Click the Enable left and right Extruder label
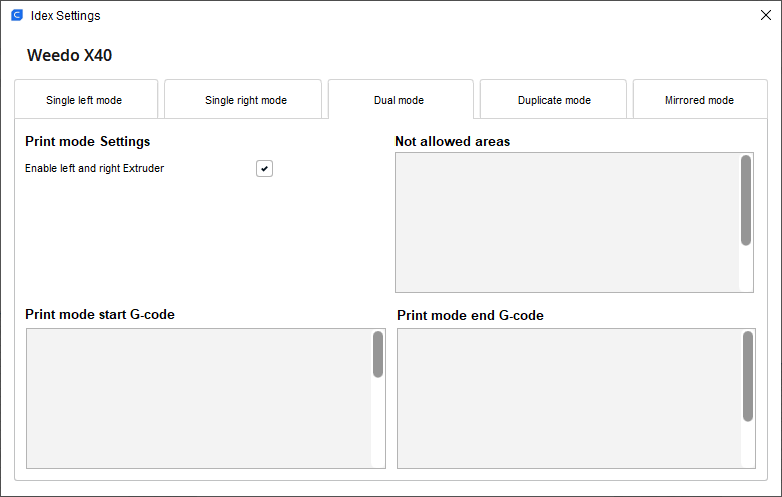This screenshot has width=782, height=497. (94, 168)
